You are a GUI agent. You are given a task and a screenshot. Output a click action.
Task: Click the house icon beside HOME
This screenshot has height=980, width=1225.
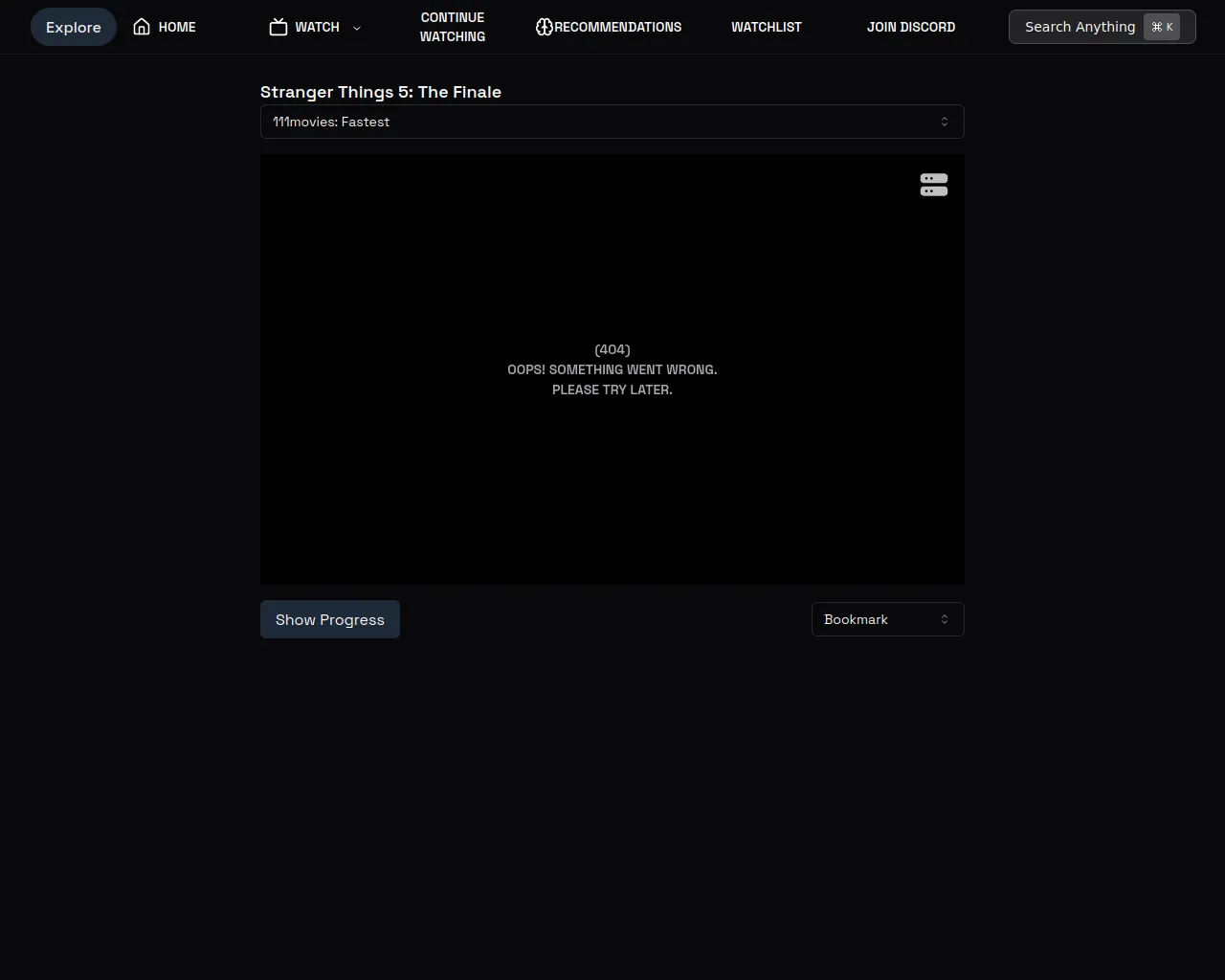pos(142,27)
